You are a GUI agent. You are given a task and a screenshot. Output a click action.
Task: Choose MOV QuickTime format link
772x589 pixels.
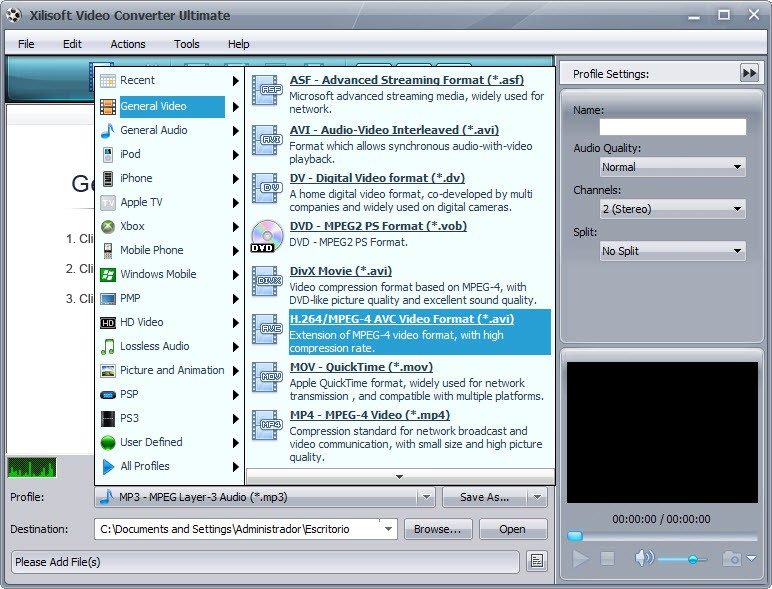361,367
